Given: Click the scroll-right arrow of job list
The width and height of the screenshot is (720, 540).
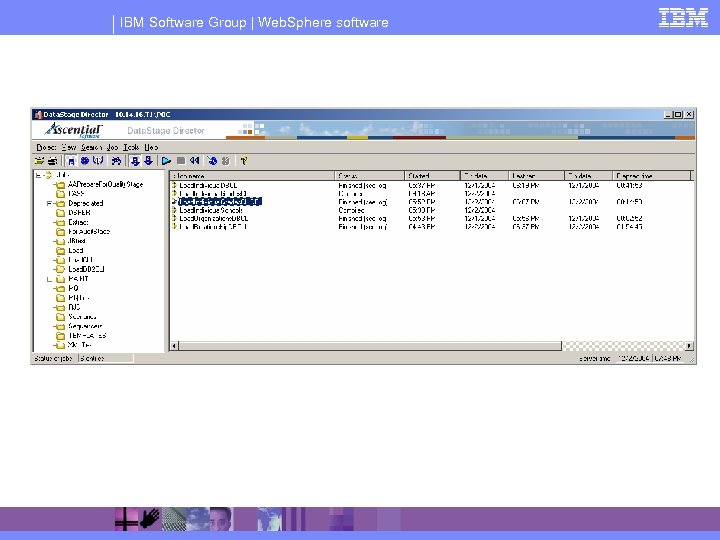Looking at the screenshot, I should [689, 346].
